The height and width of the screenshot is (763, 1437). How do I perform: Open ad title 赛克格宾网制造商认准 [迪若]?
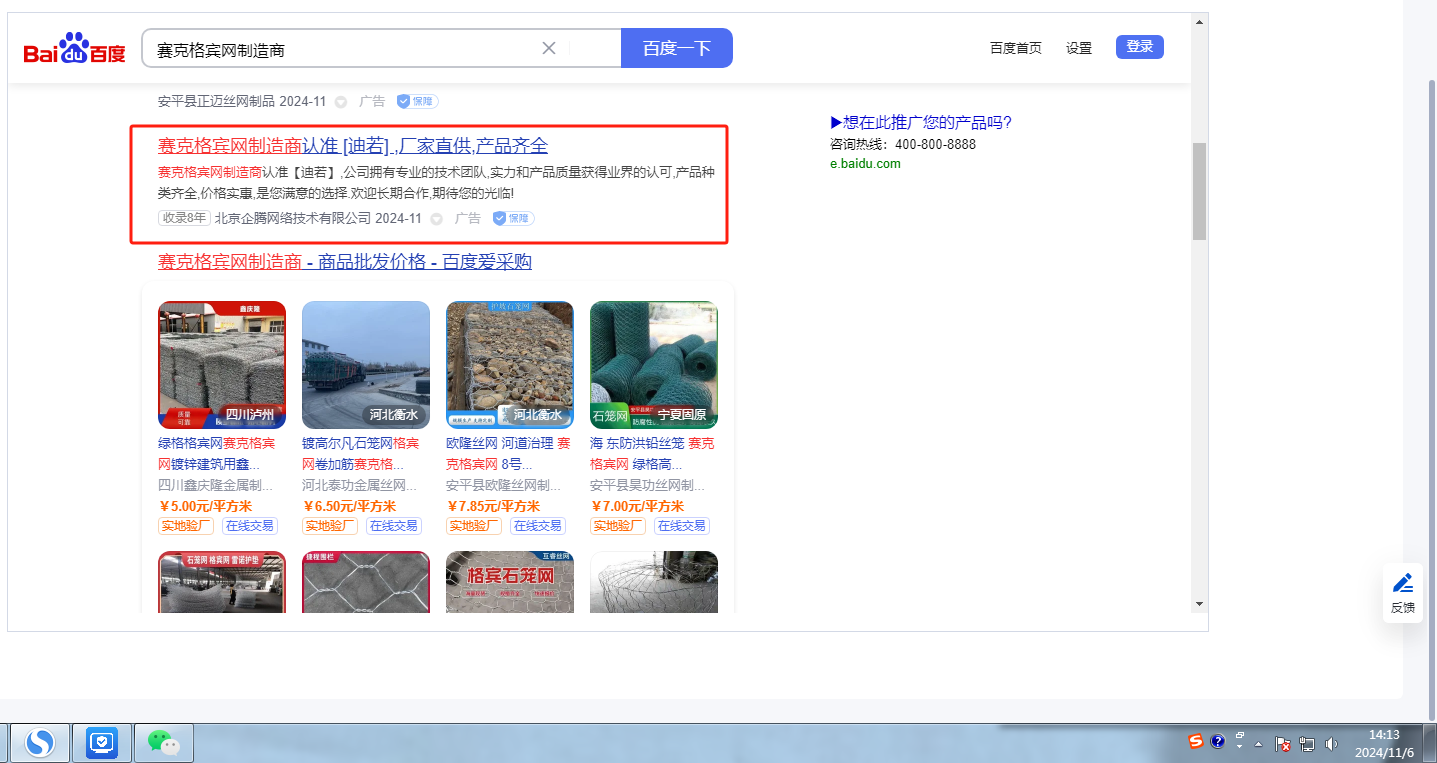pyautogui.click(x=353, y=146)
